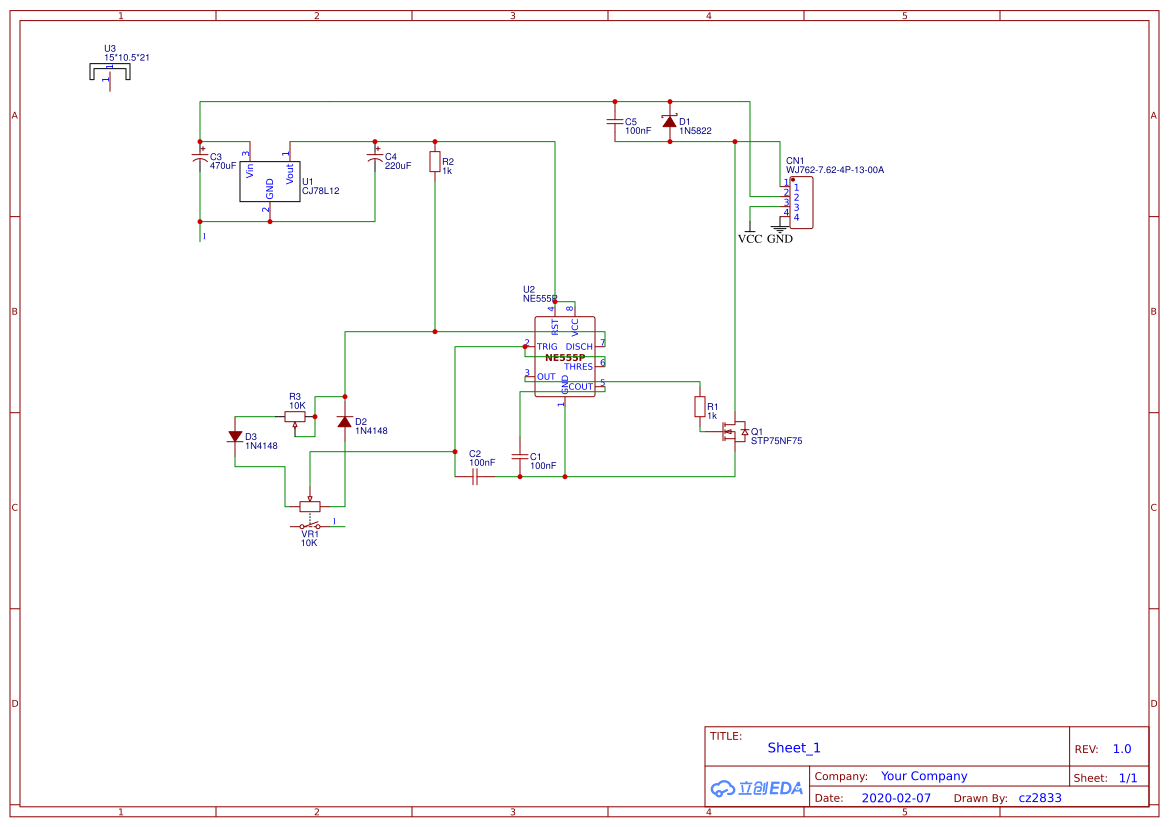The height and width of the screenshot is (827, 1169).
Task: Select the C2 capacitor symbol
Action: click(475, 477)
